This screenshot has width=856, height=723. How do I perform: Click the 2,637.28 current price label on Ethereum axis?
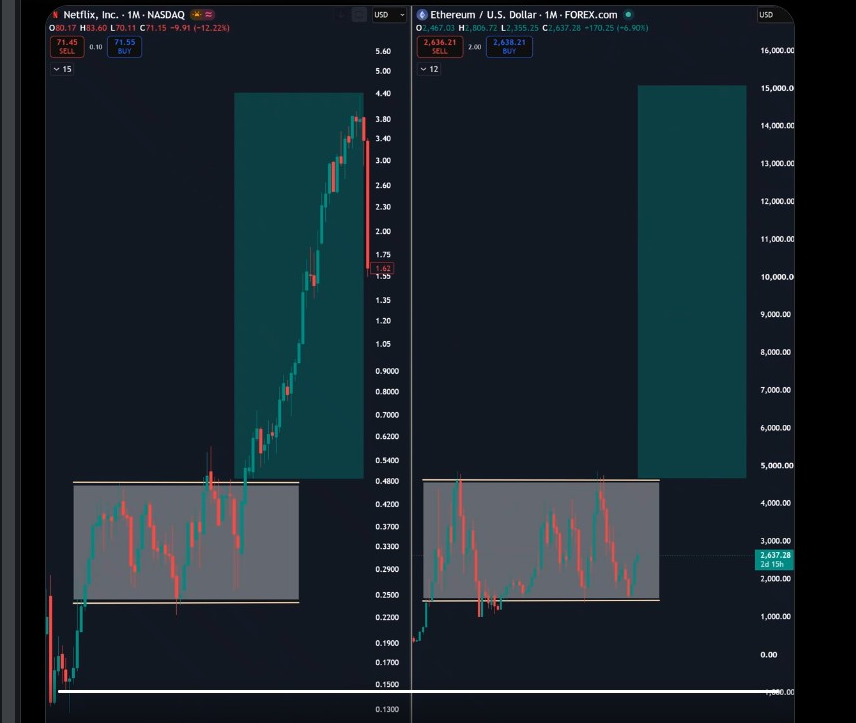tap(775, 559)
